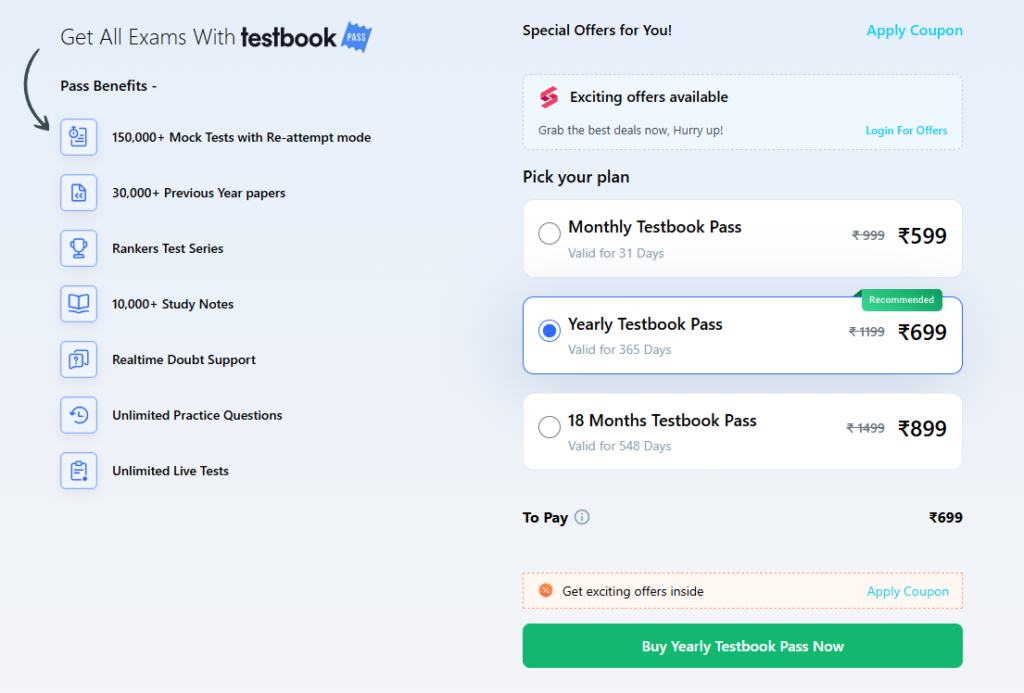Click the Study Notes book icon
This screenshot has width=1024, height=693.
pos(78,304)
